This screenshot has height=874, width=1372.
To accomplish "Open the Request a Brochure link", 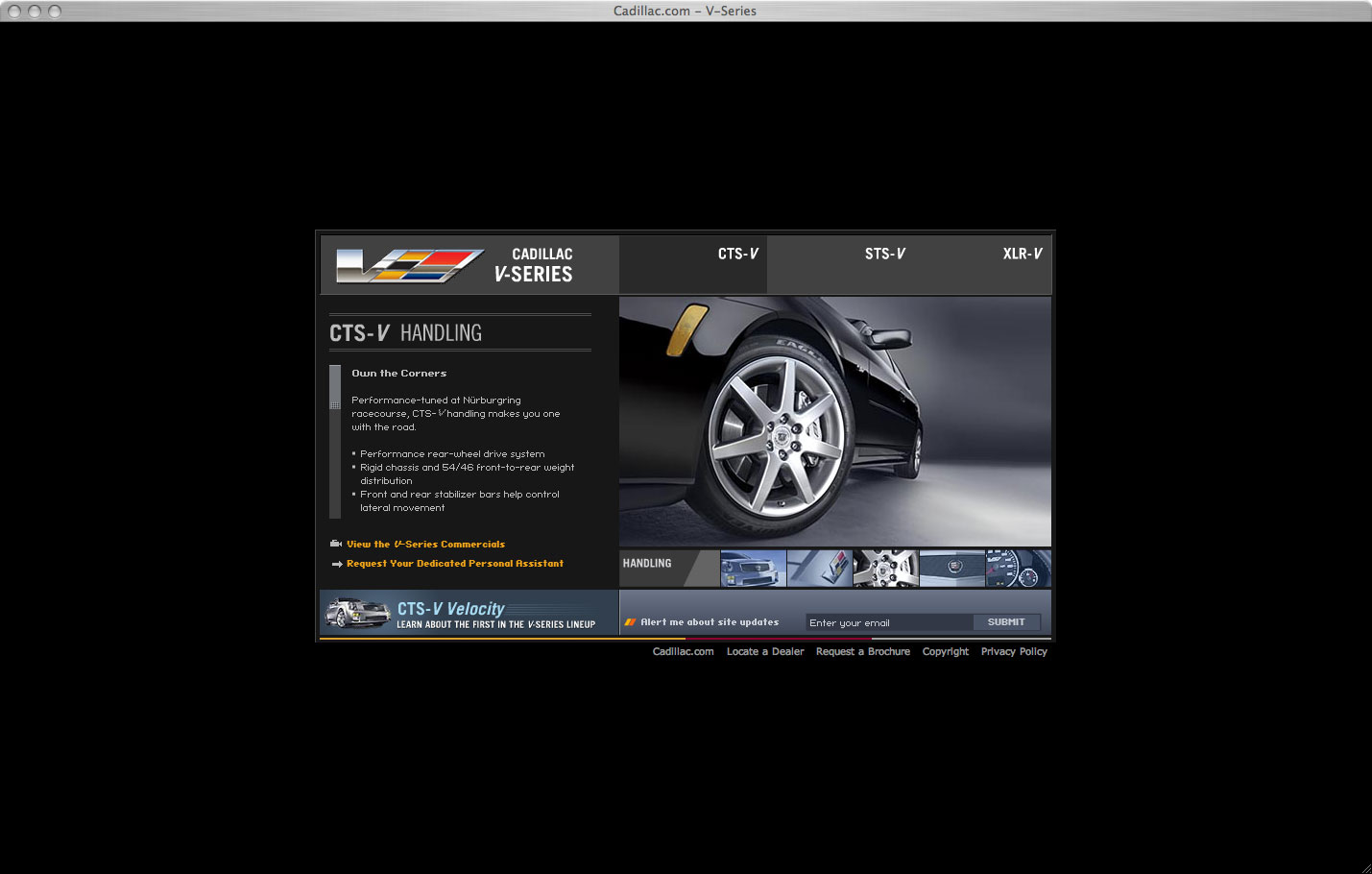I will [863, 651].
